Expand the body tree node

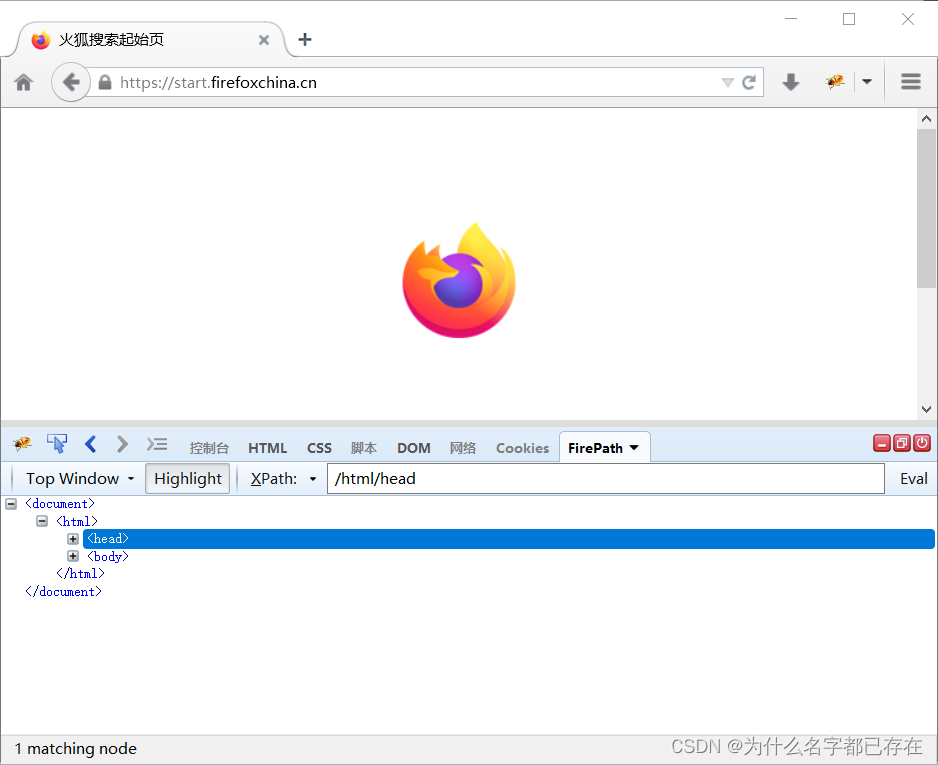[73, 556]
